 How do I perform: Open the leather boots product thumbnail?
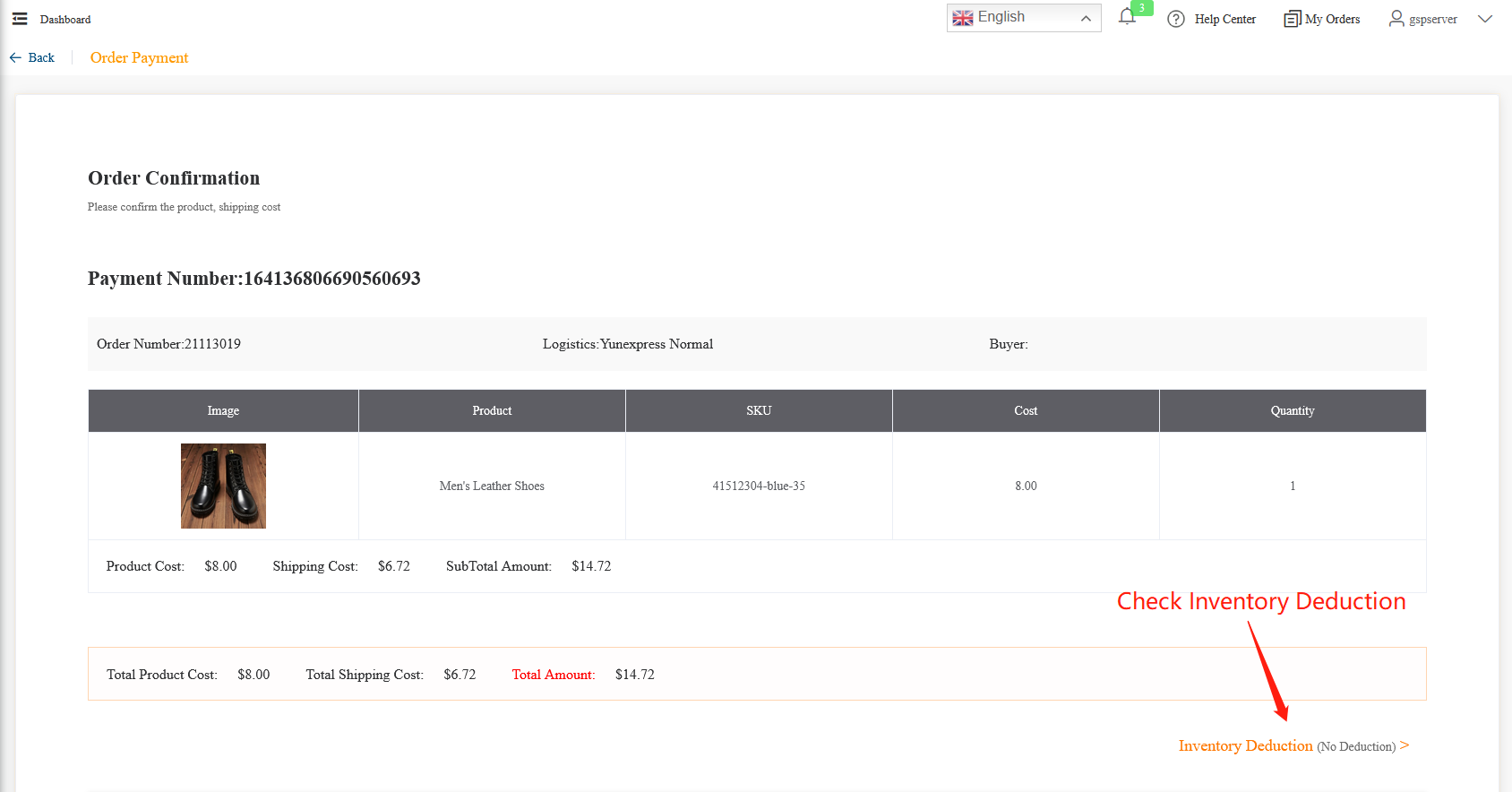tap(223, 486)
